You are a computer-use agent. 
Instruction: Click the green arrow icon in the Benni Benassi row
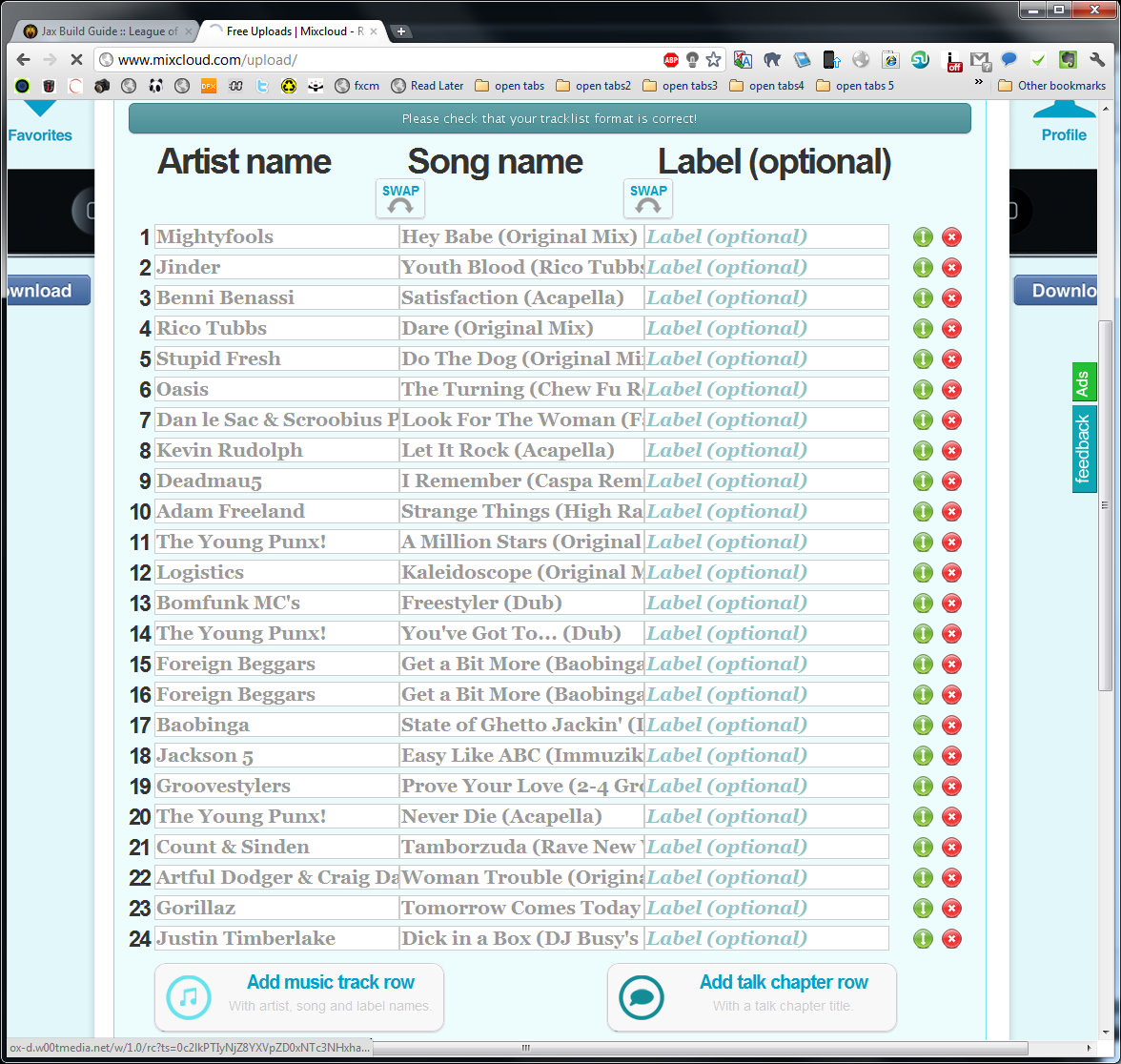coord(923,297)
